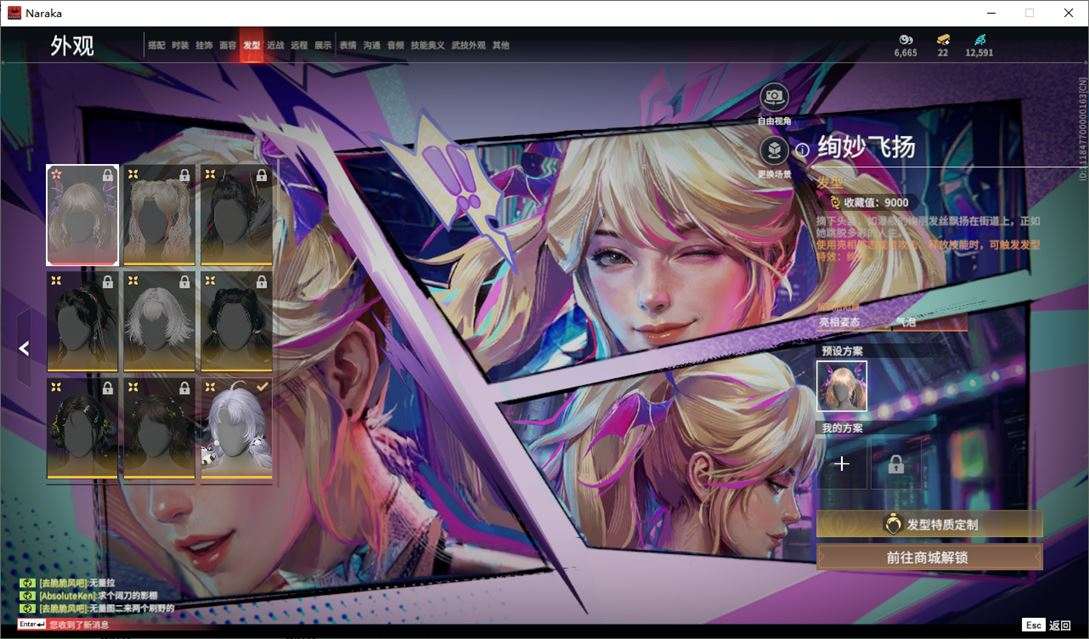The width and height of the screenshot is (1089, 639).
Task: Select the locked dark short hairstyle, bottom row
Action: [x=159, y=428]
